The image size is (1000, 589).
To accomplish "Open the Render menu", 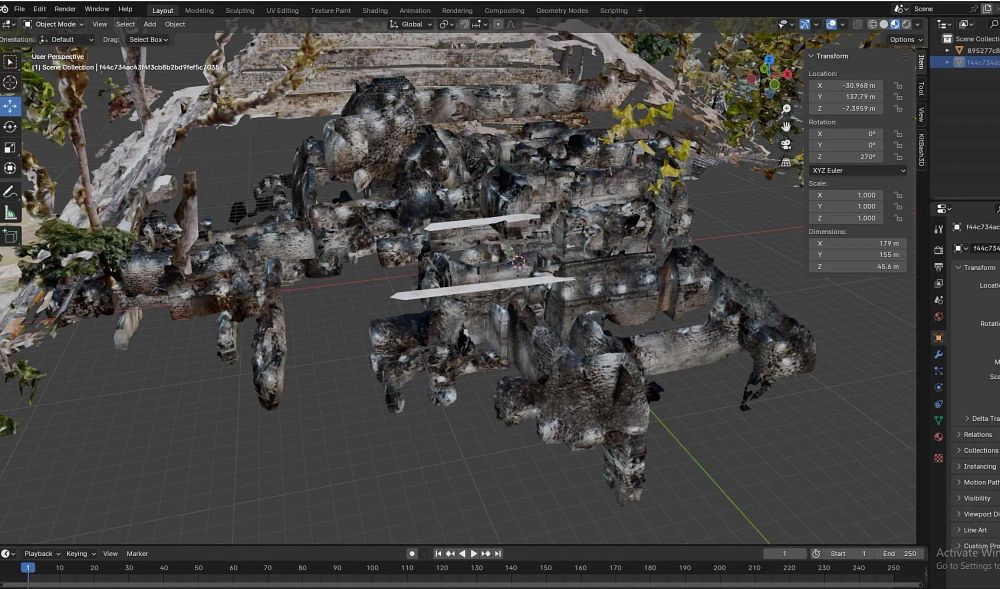I will point(65,9).
